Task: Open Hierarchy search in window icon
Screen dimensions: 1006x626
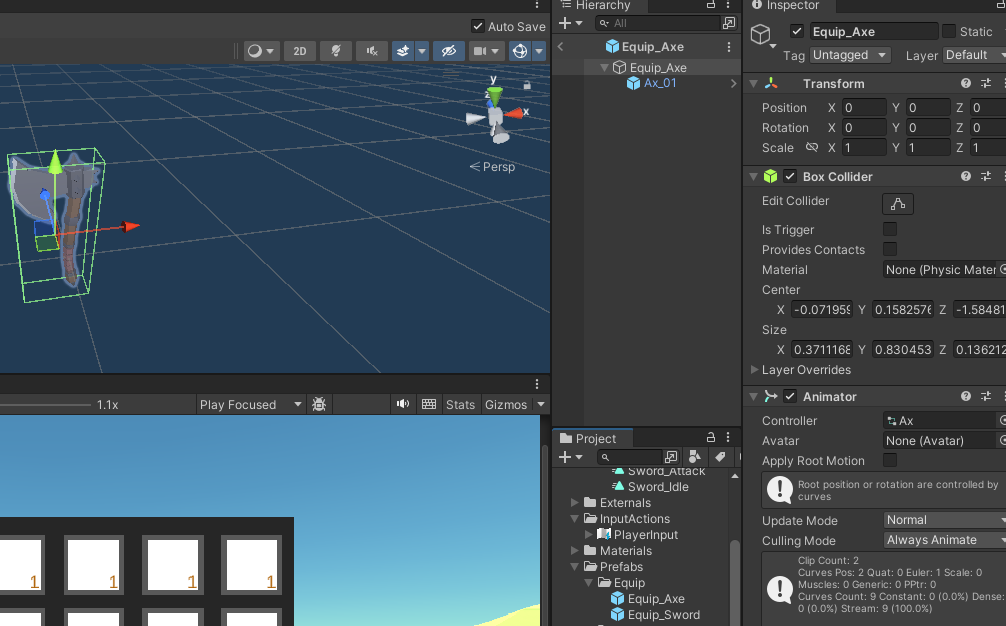Action: pyautogui.click(x=729, y=23)
